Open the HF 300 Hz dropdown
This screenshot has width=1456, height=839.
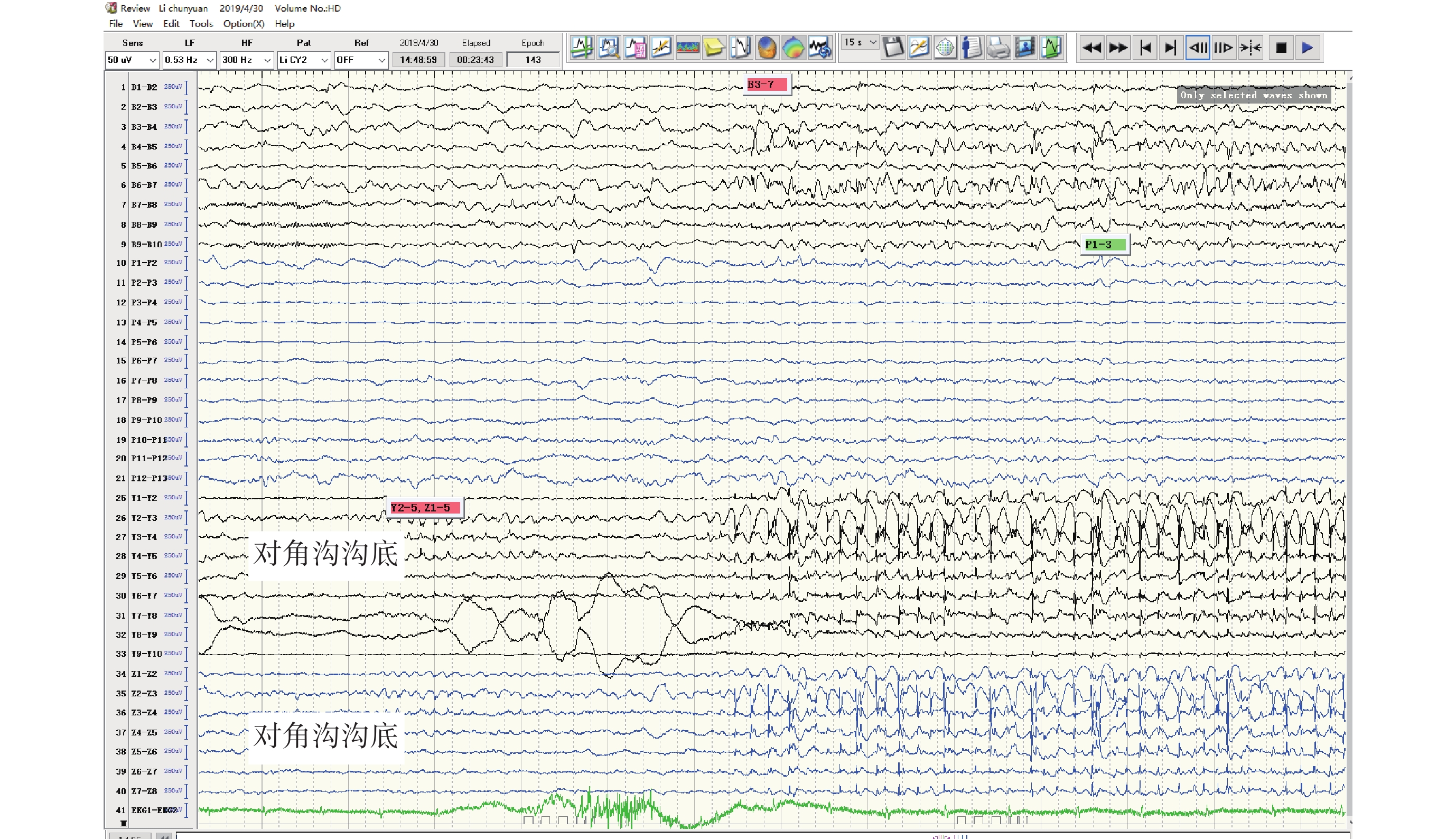[x=247, y=60]
